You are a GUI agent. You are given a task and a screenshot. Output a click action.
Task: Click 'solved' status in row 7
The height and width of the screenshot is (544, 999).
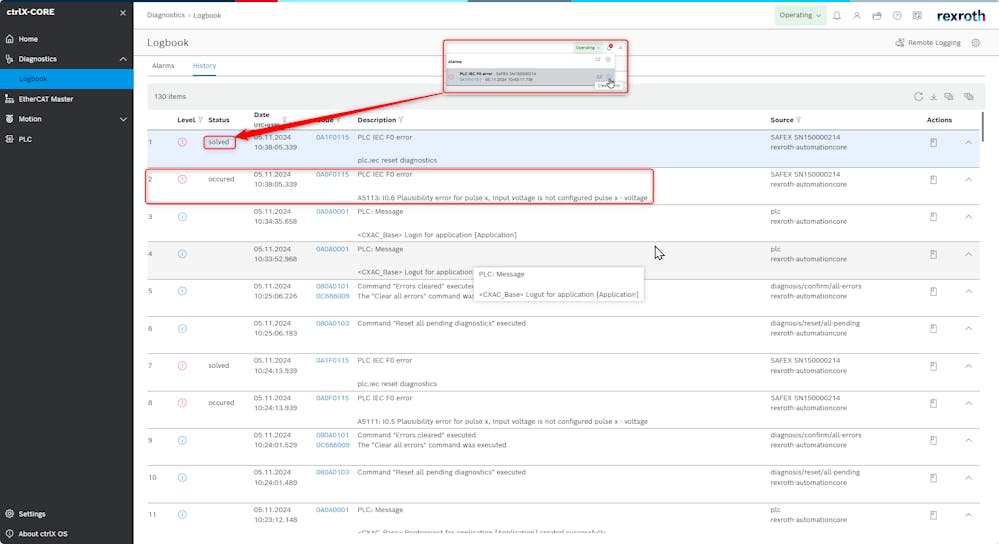(219, 366)
